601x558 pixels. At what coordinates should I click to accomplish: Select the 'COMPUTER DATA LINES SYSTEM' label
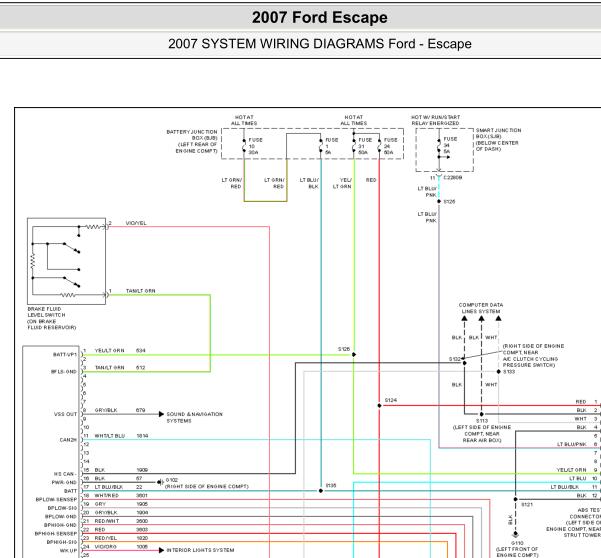pos(481,308)
